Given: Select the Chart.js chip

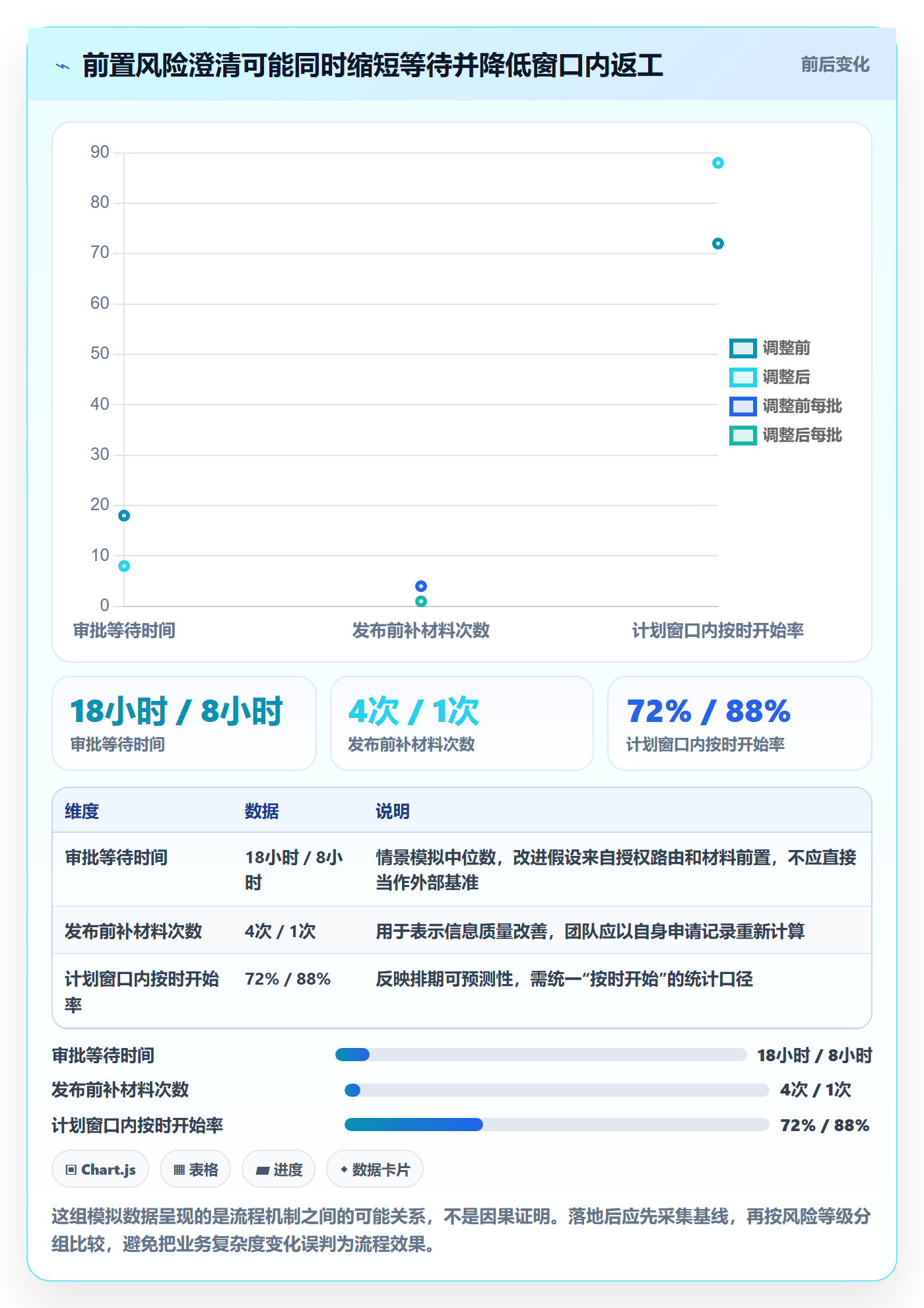Looking at the screenshot, I should tap(100, 1169).
